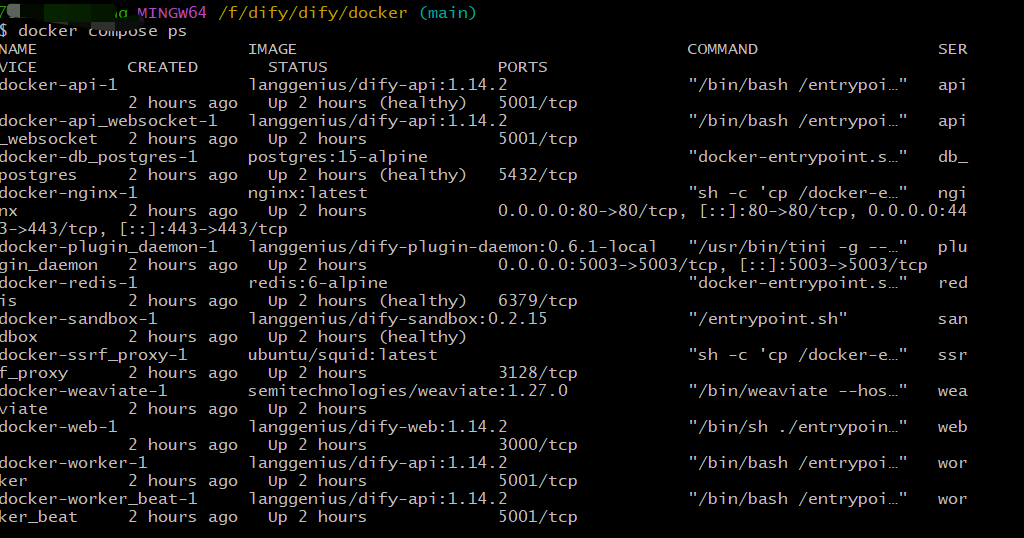Select container name docker-sandbox-1
The image size is (1024, 538).
78,319
